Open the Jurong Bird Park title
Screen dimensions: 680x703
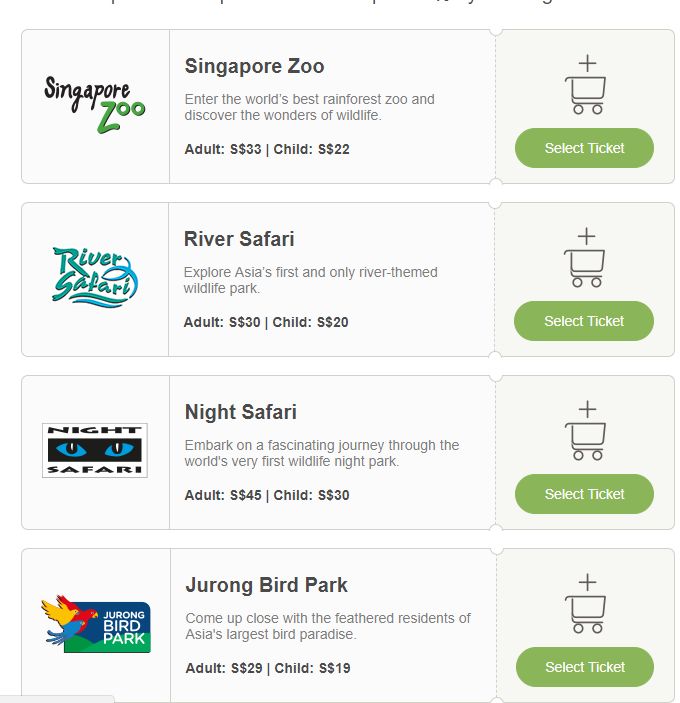(x=266, y=585)
